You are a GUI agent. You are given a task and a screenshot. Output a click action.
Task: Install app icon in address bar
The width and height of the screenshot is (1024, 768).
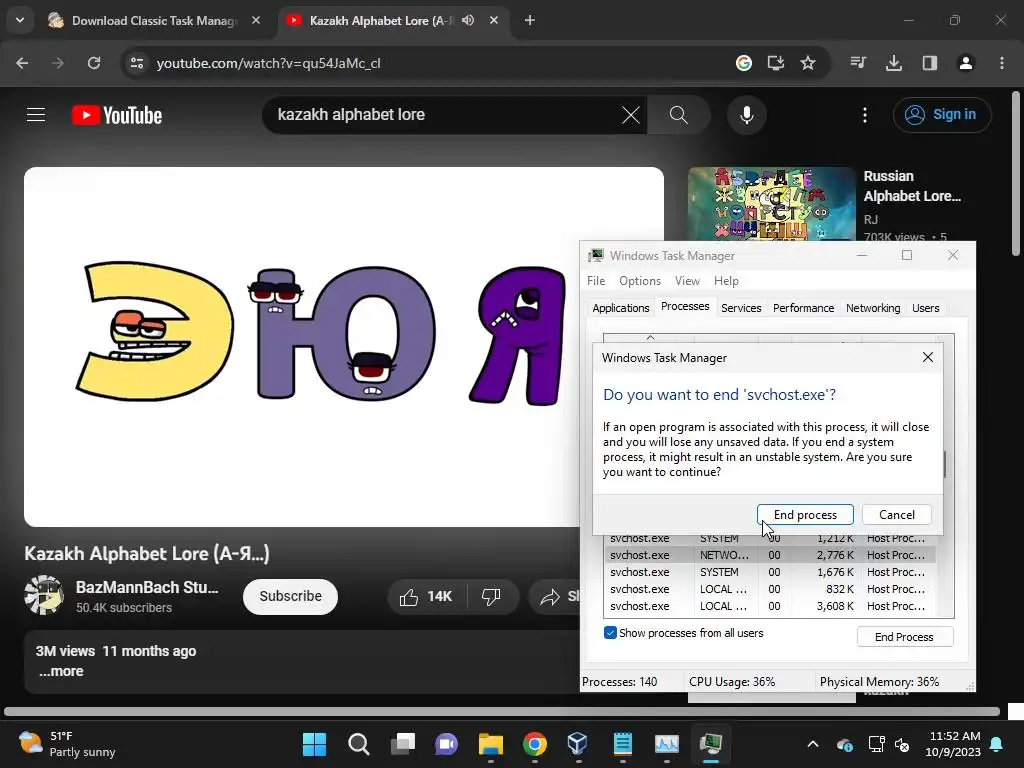[x=775, y=63]
